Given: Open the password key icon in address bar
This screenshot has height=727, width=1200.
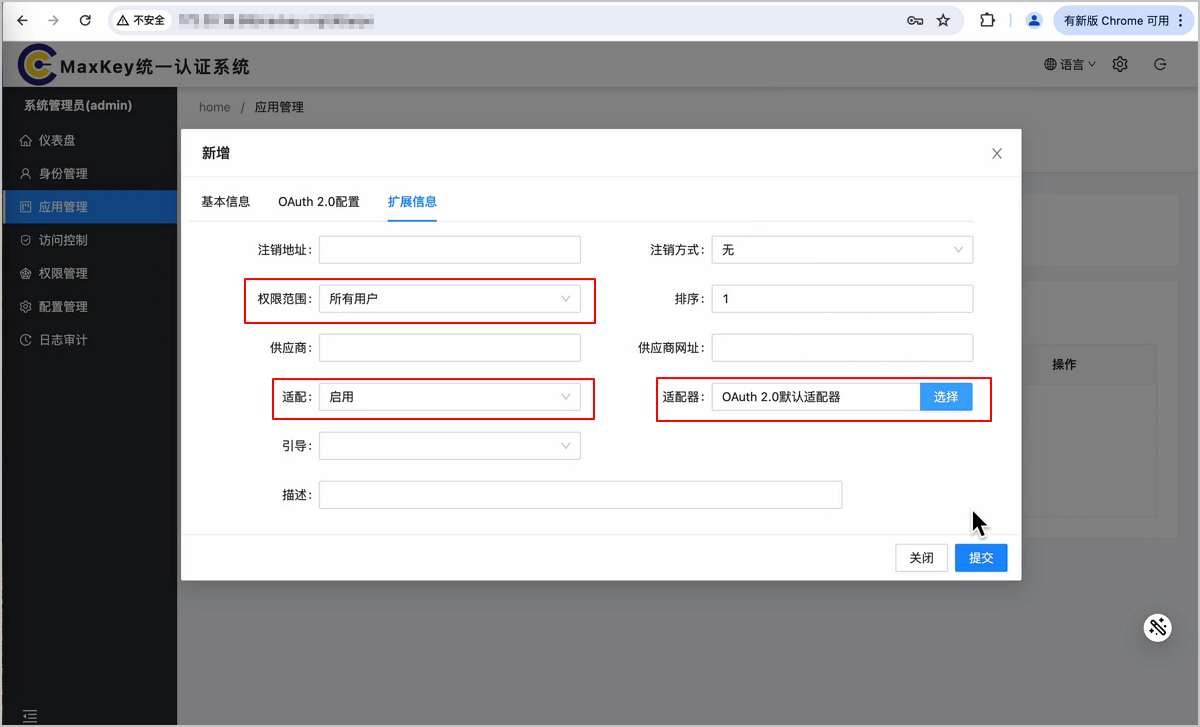Looking at the screenshot, I should [915, 20].
